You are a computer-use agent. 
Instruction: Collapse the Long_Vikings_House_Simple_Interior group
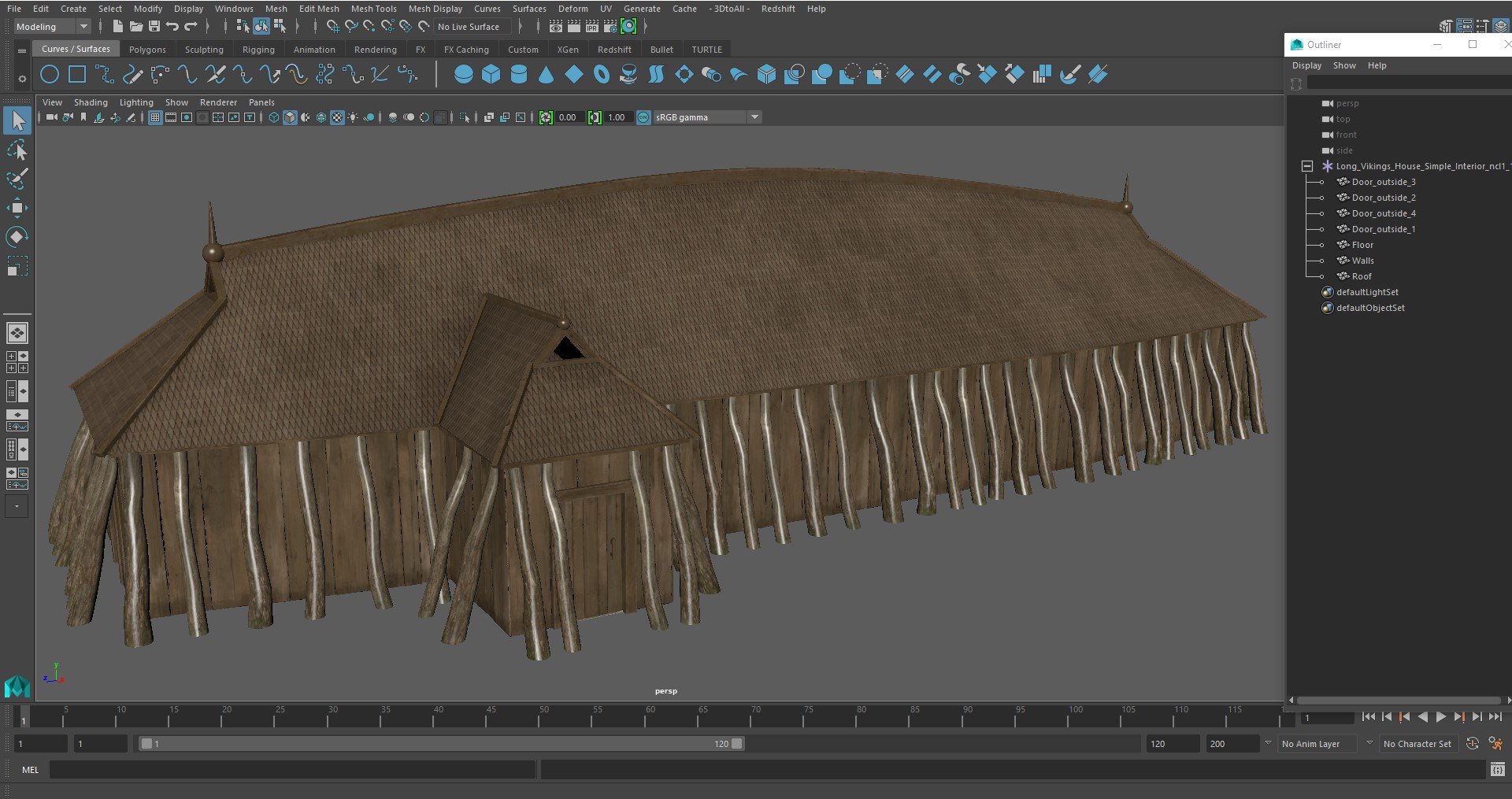click(x=1306, y=166)
